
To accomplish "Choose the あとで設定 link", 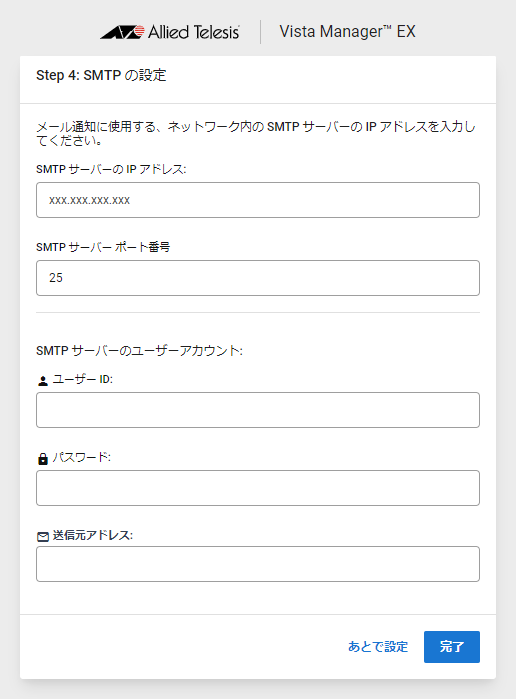I will point(378,647).
